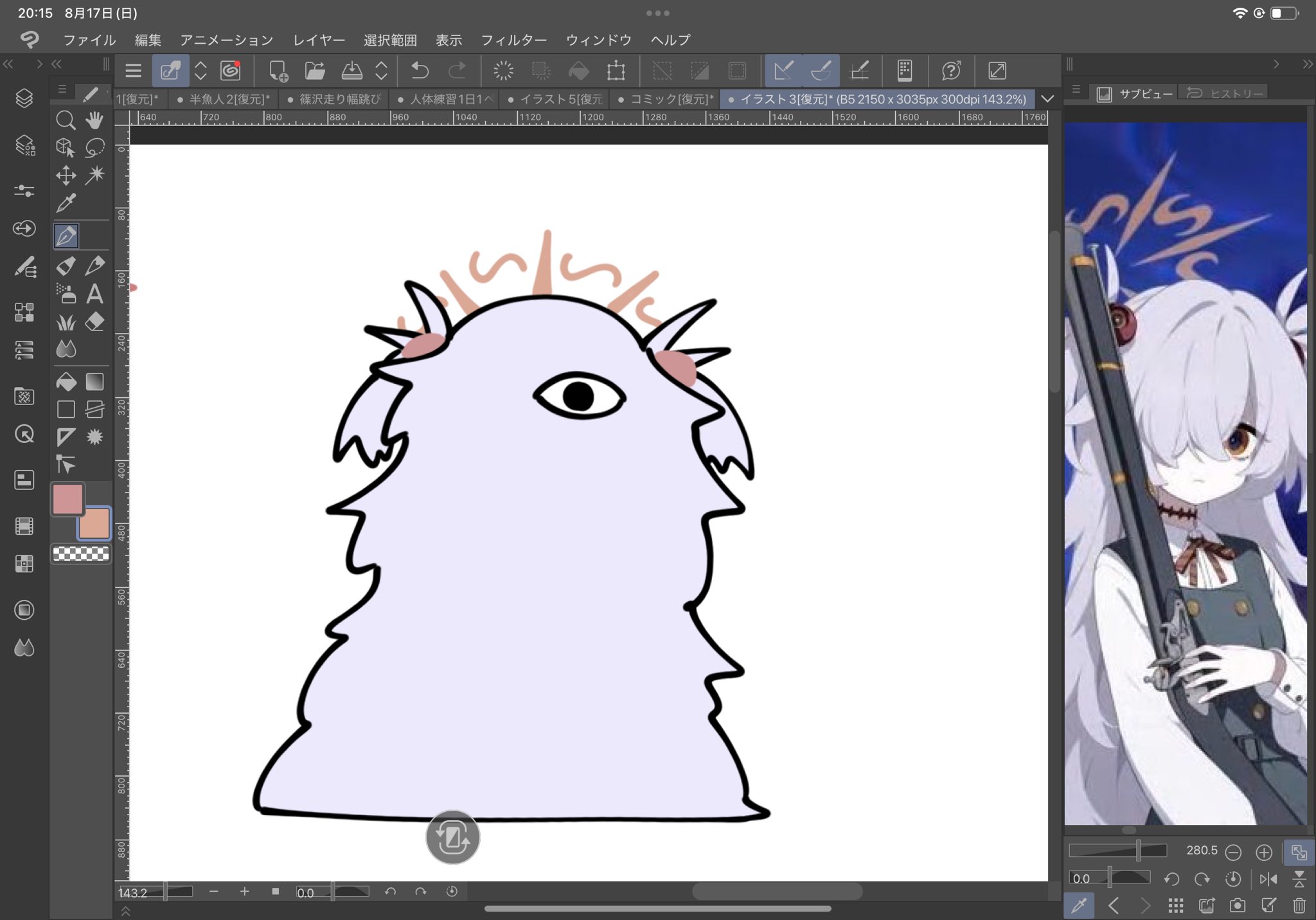The image size is (1316, 920).
Task: Select the Eraser tool
Action: tap(94, 321)
